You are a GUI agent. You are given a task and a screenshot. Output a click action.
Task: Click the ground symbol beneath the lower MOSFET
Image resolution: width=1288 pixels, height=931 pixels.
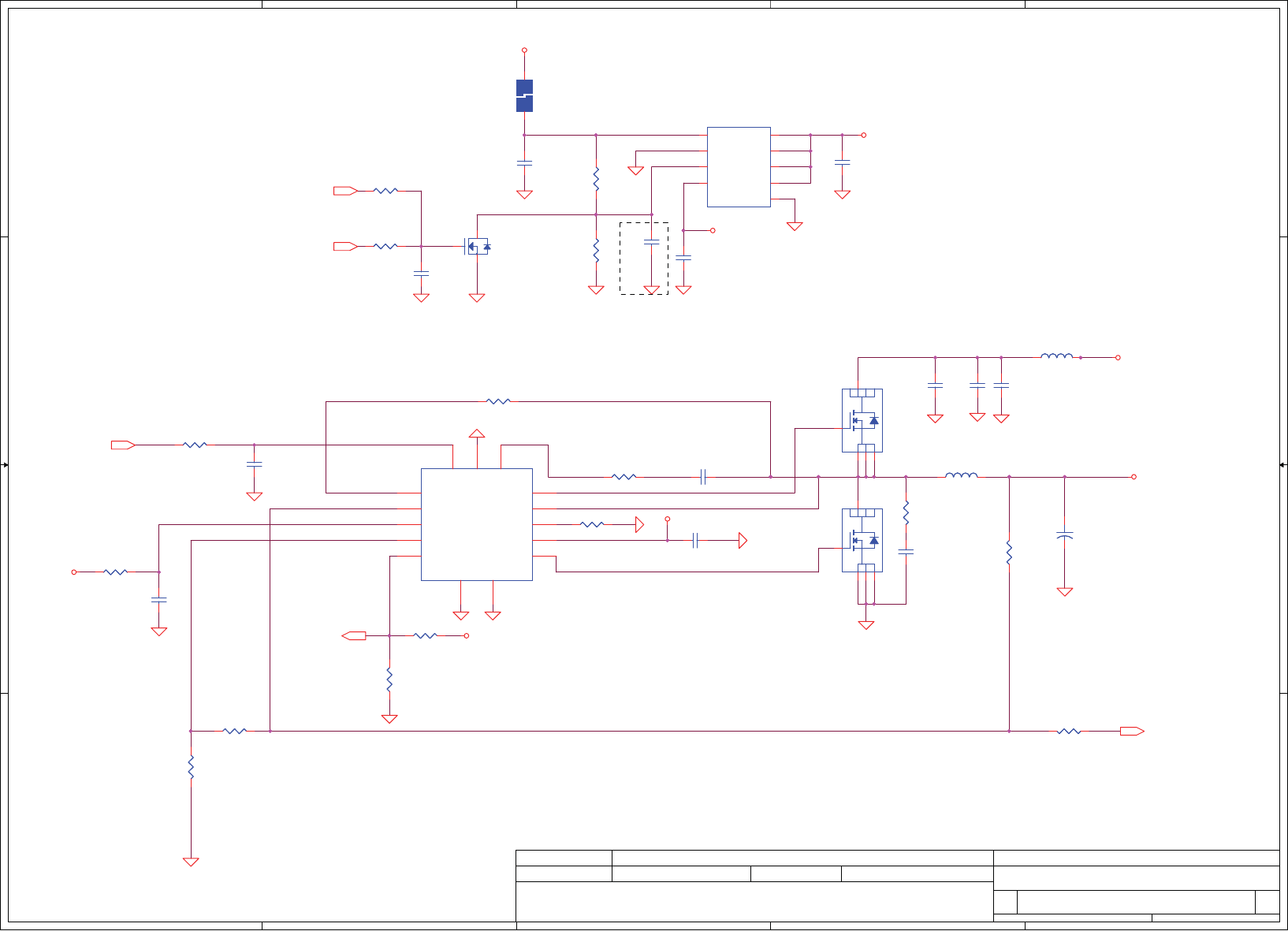[x=866, y=625]
